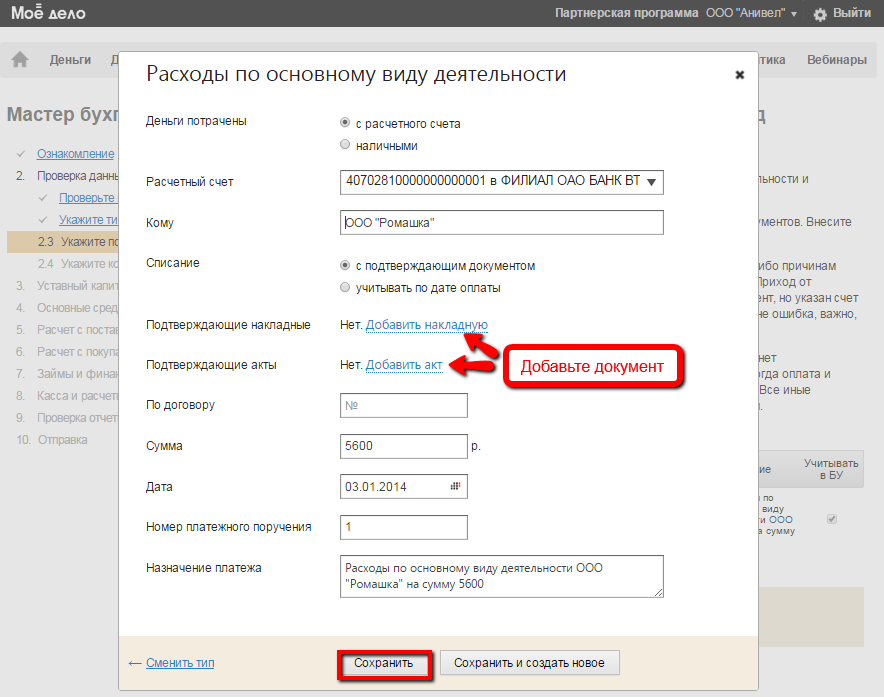Click 'Сохранить и создать новое' button
This screenshot has width=884, height=697.
coord(529,663)
